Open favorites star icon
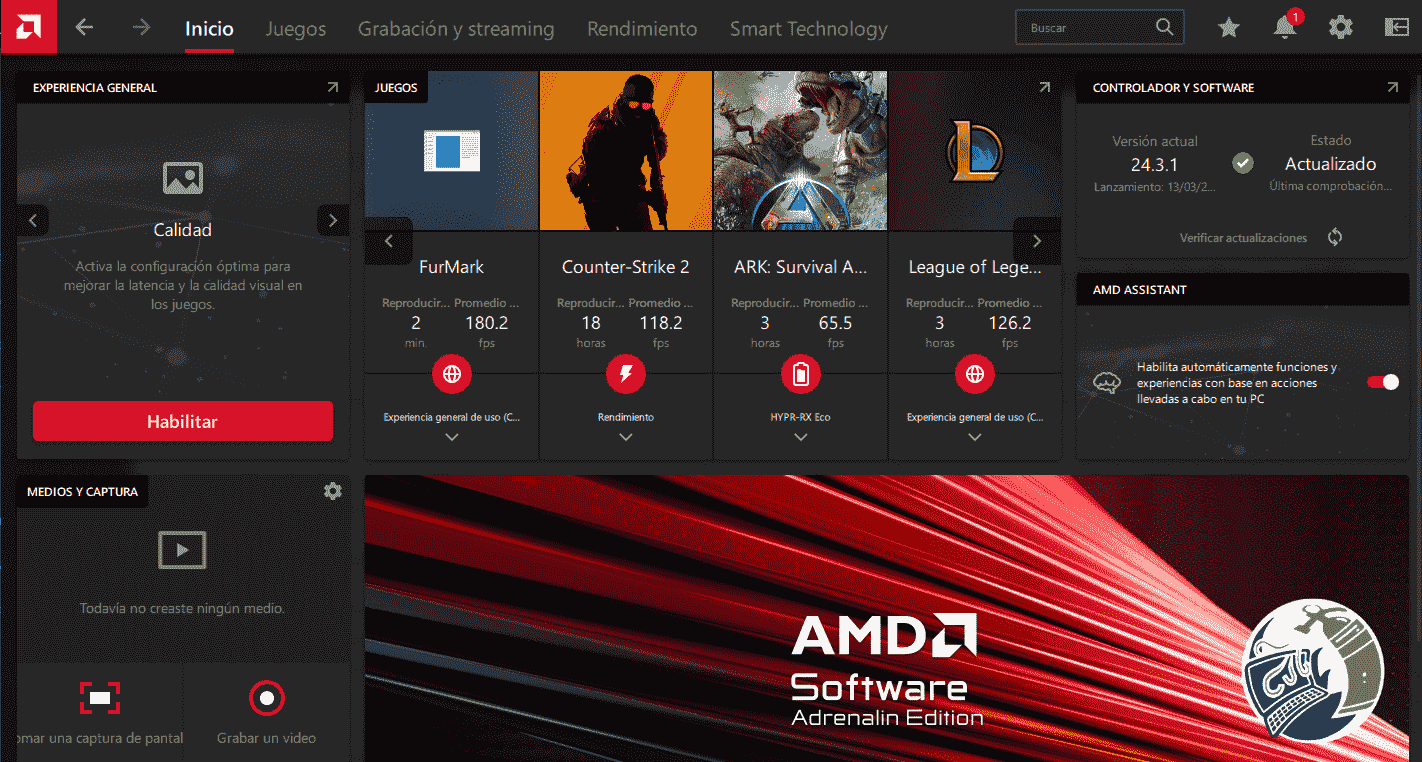This screenshot has width=1422, height=762. point(1229,28)
